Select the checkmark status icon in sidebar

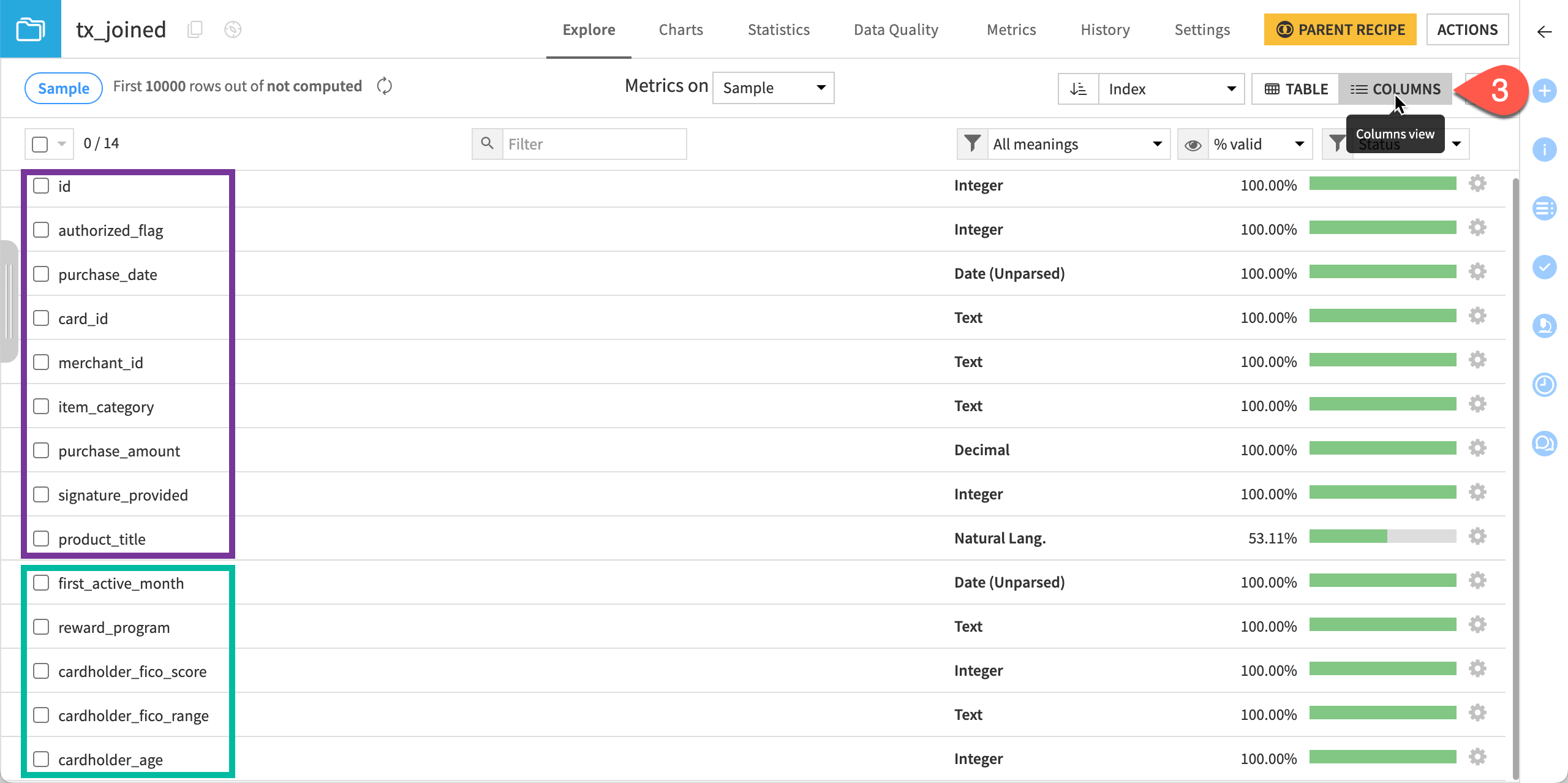[x=1545, y=267]
